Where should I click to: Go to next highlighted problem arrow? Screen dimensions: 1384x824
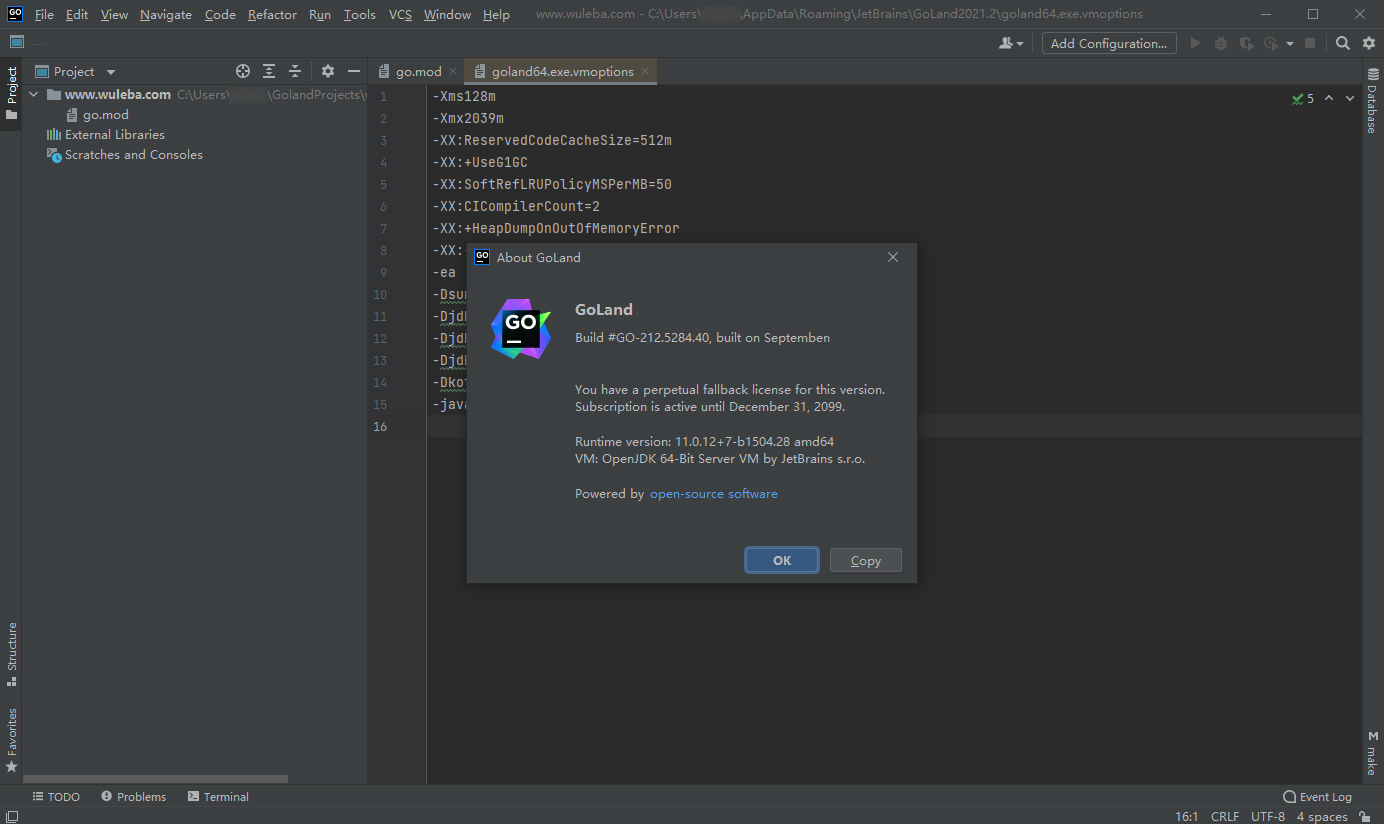(x=1350, y=99)
